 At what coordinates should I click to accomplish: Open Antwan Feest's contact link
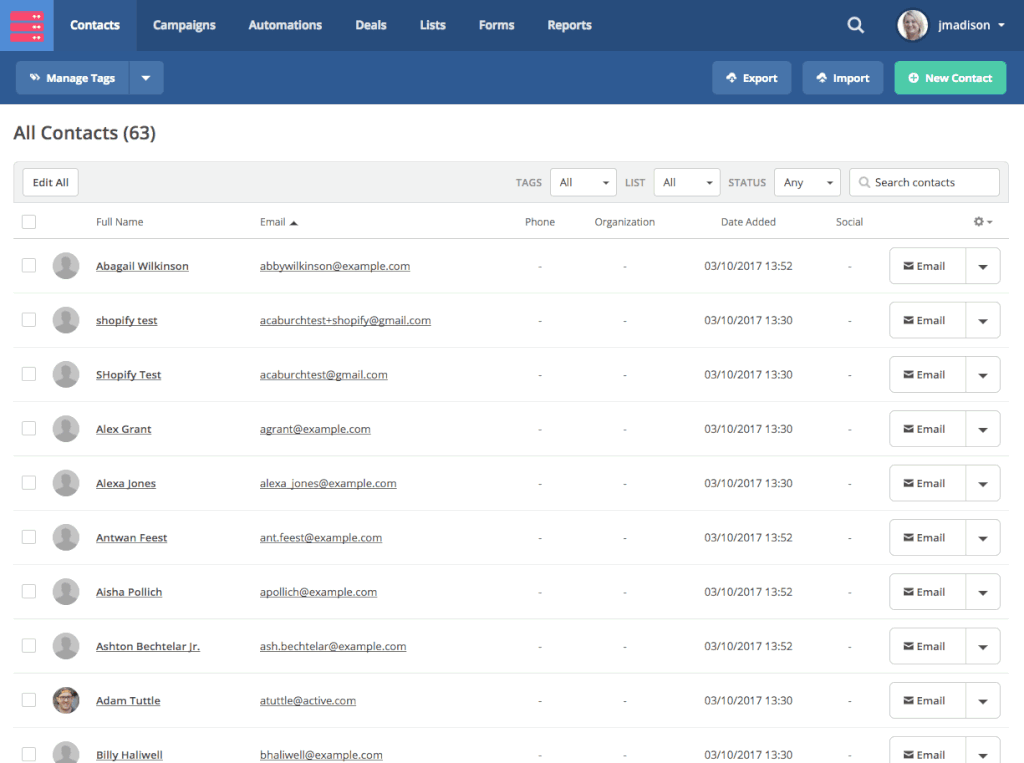131,538
